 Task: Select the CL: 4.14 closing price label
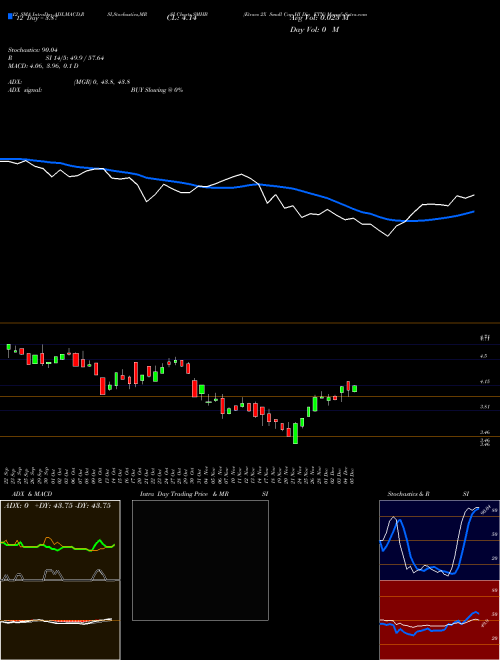click(182, 18)
